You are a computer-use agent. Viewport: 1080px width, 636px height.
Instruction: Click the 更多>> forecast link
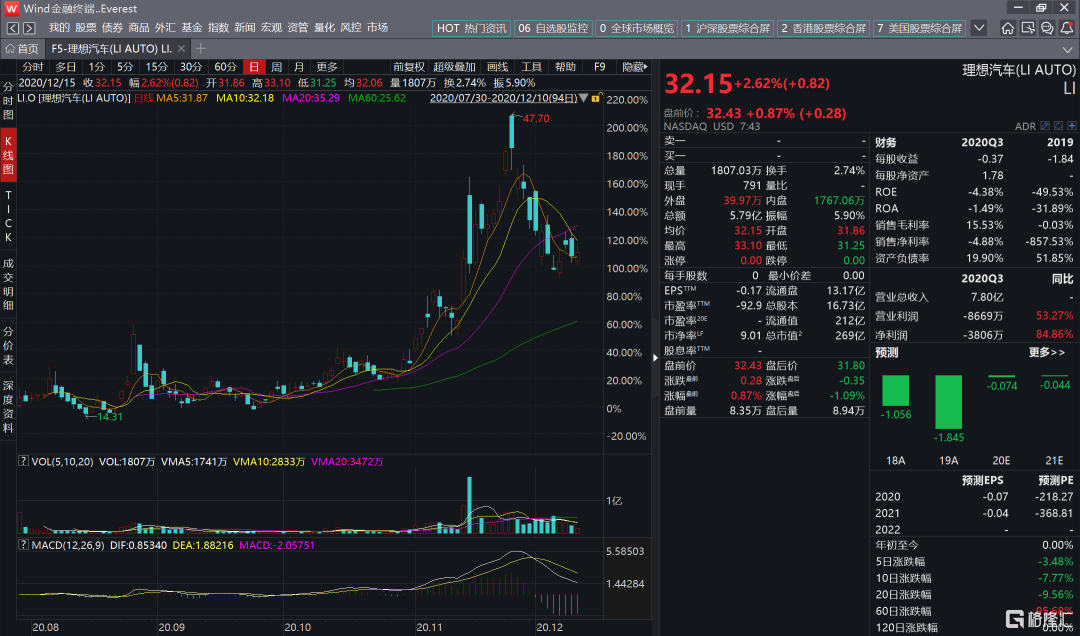pyautogui.click(x=1047, y=353)
